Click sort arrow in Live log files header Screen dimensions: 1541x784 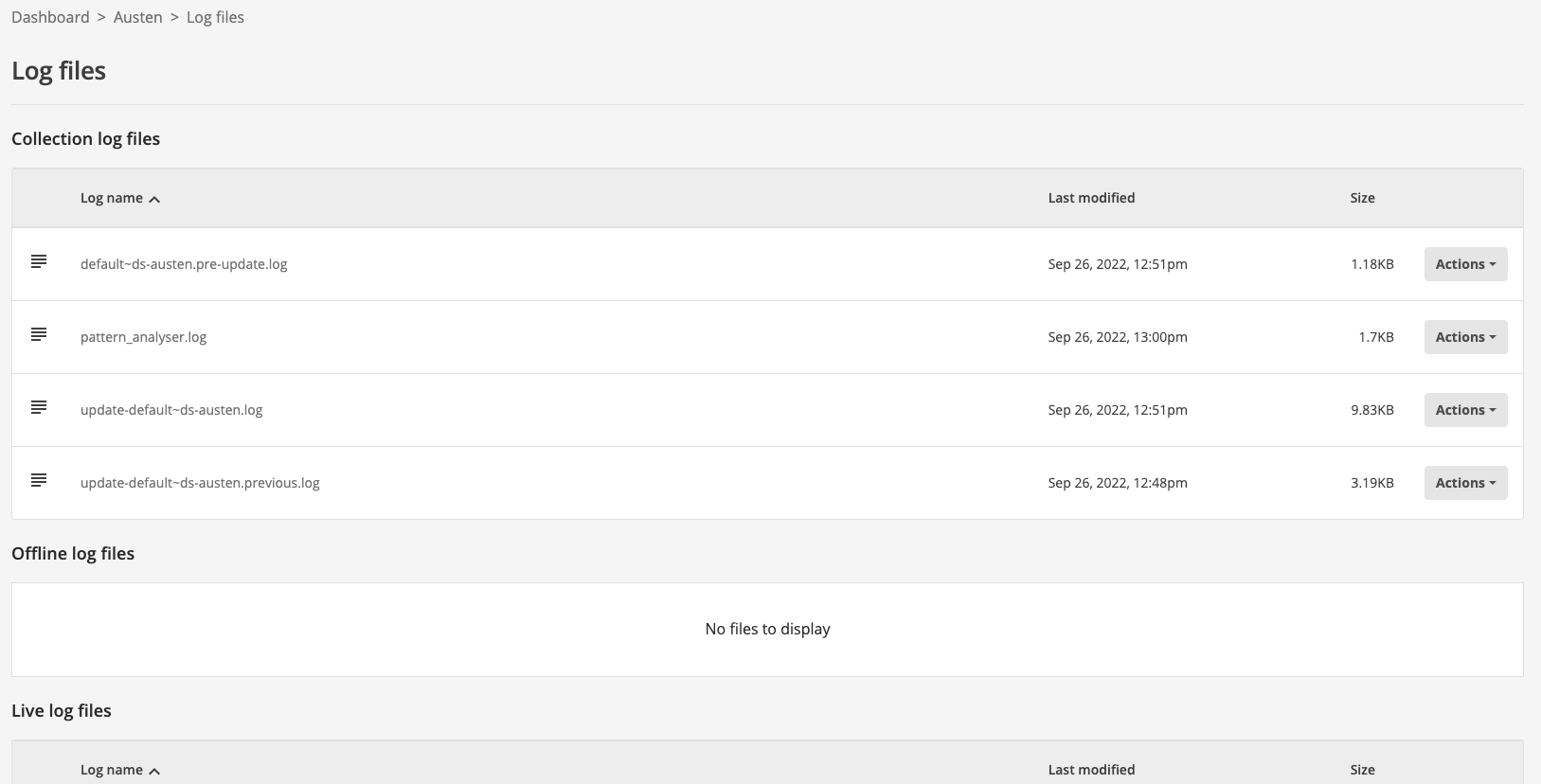(x=154, y=771)
